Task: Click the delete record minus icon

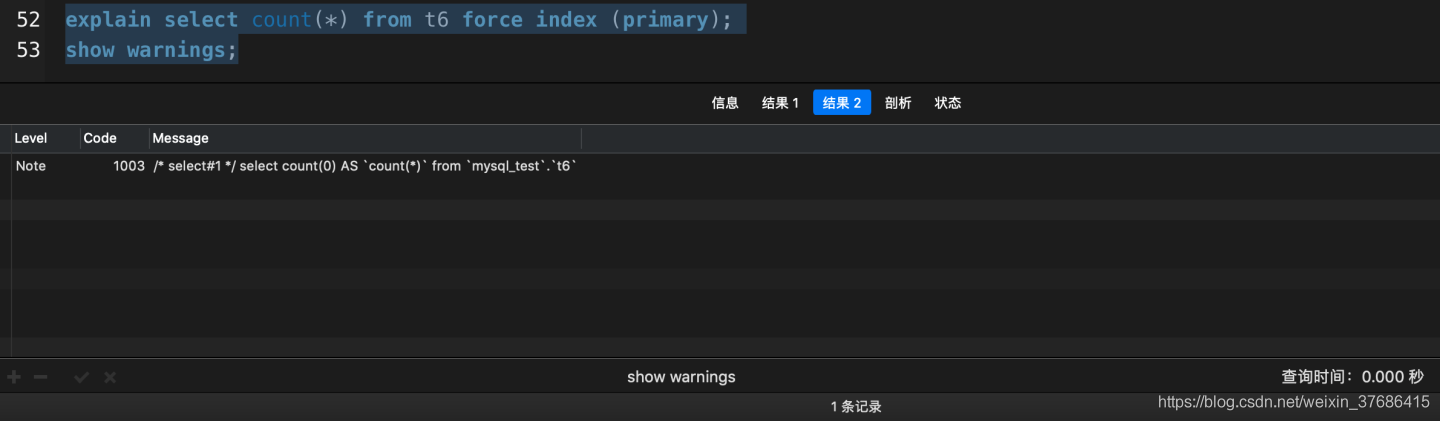Action: (x=40, y=377)
